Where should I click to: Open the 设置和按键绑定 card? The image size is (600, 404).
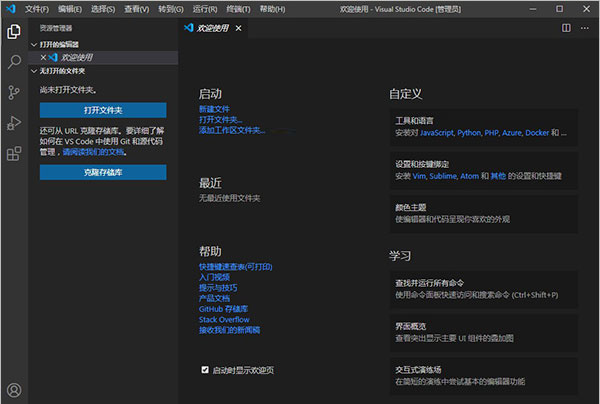[484, 170]
